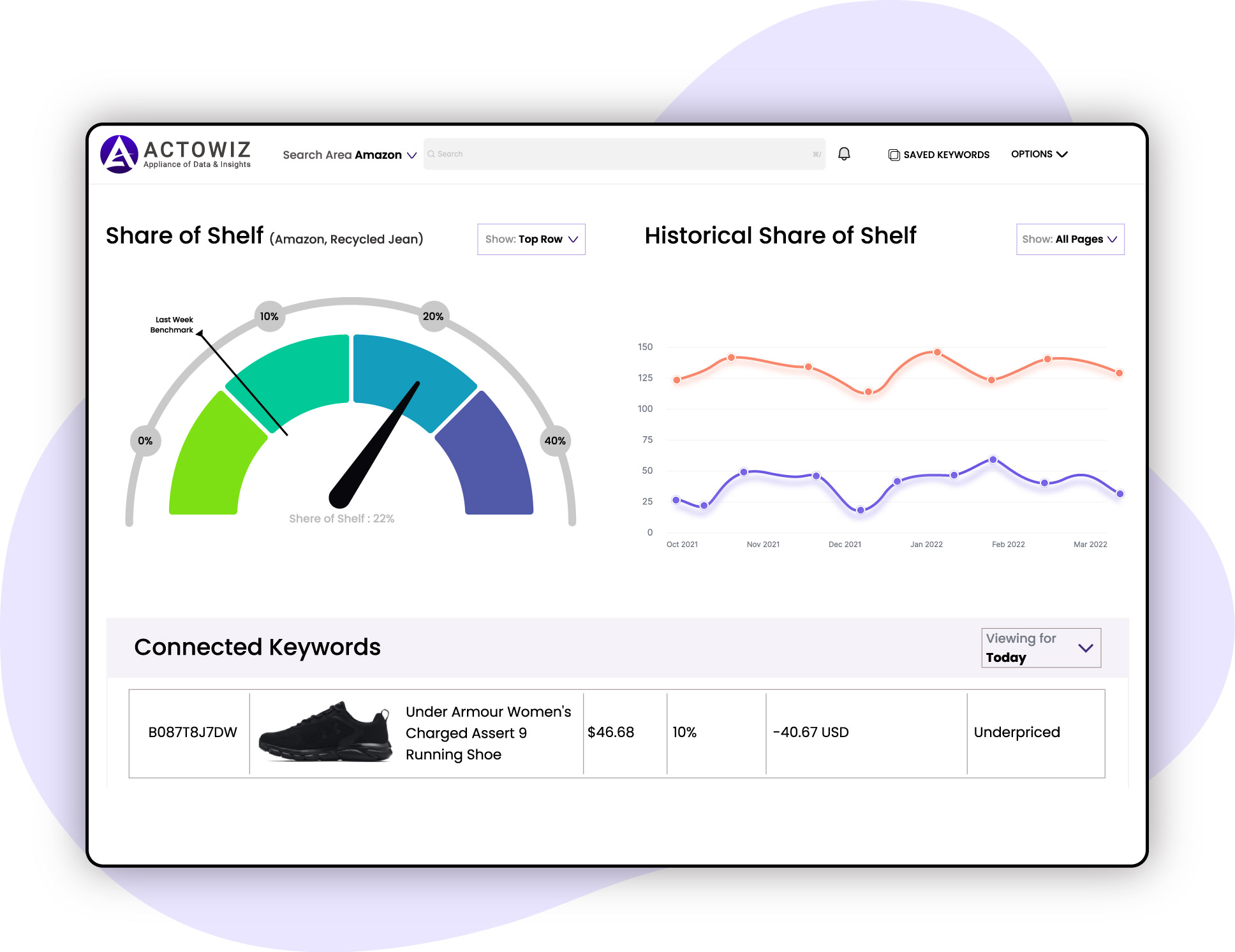Image resolution: width=1235 pixels, height=952 pixels.
Task: Click into the Search input field
Action: tap(624, 154)
